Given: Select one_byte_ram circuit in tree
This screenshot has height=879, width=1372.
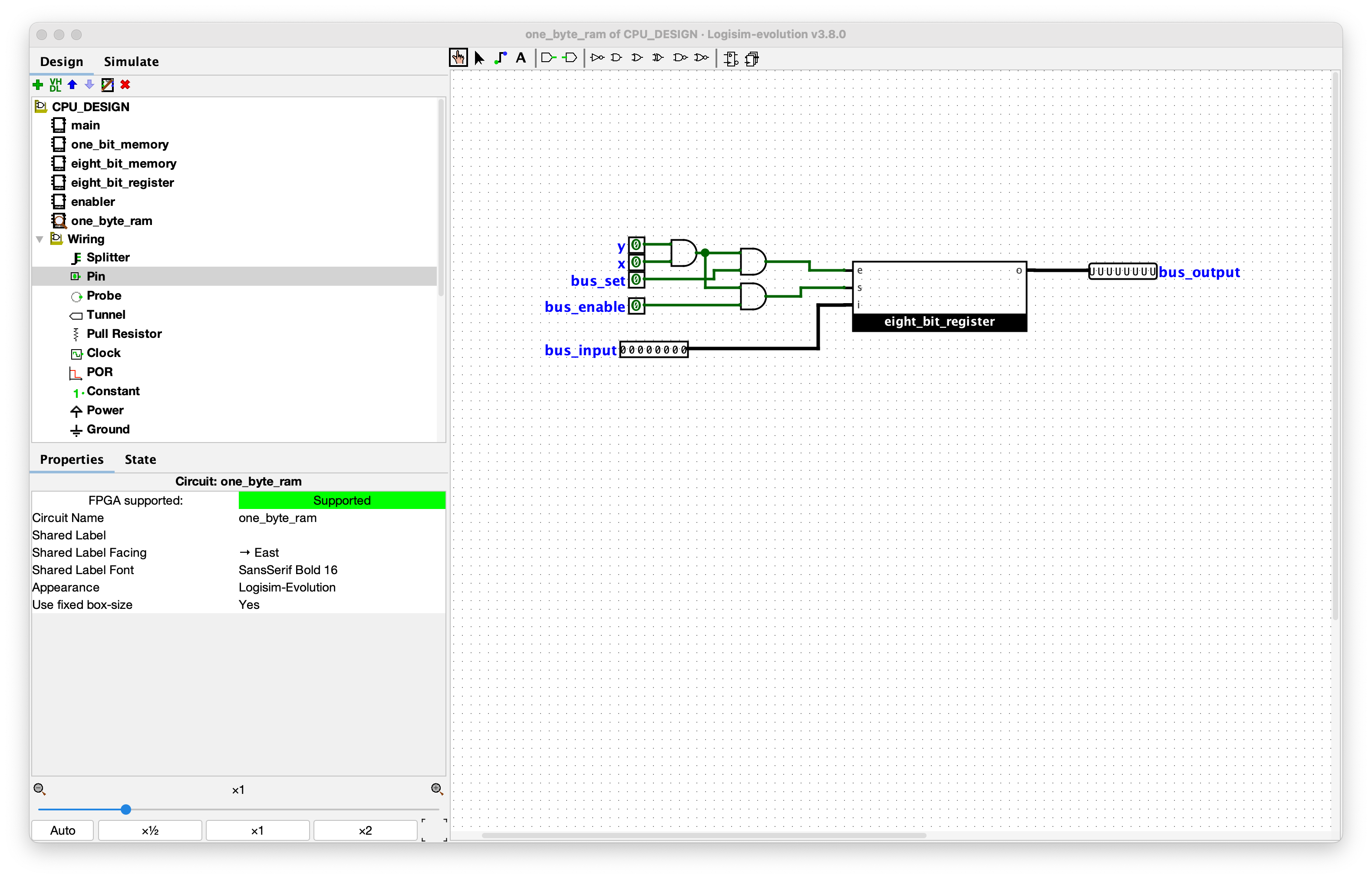Looking at the screenshot, I should 112,221.
